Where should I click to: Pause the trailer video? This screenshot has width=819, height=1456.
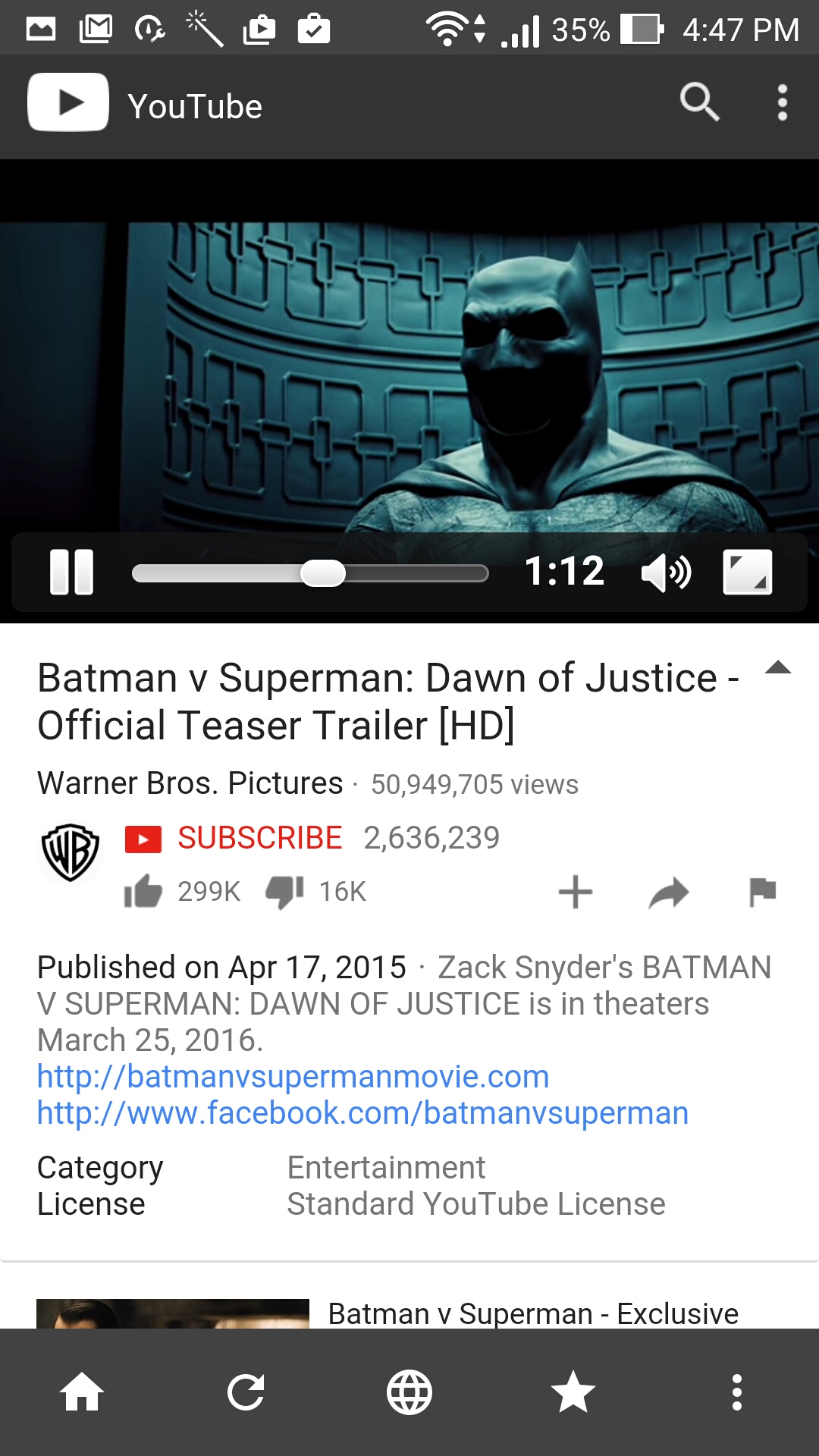pos(71,572)
